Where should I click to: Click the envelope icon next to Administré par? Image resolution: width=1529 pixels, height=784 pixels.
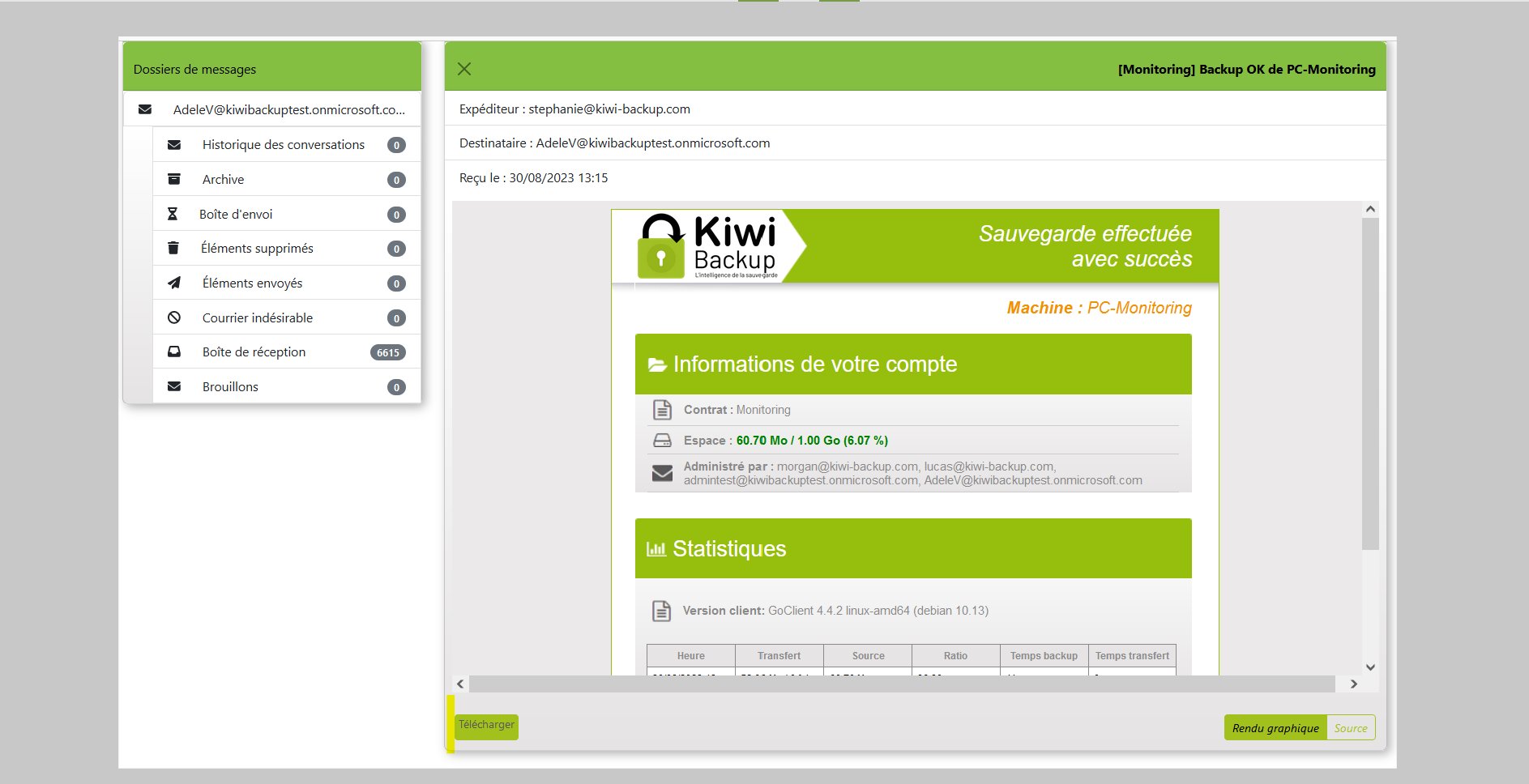tap(662, 473)
